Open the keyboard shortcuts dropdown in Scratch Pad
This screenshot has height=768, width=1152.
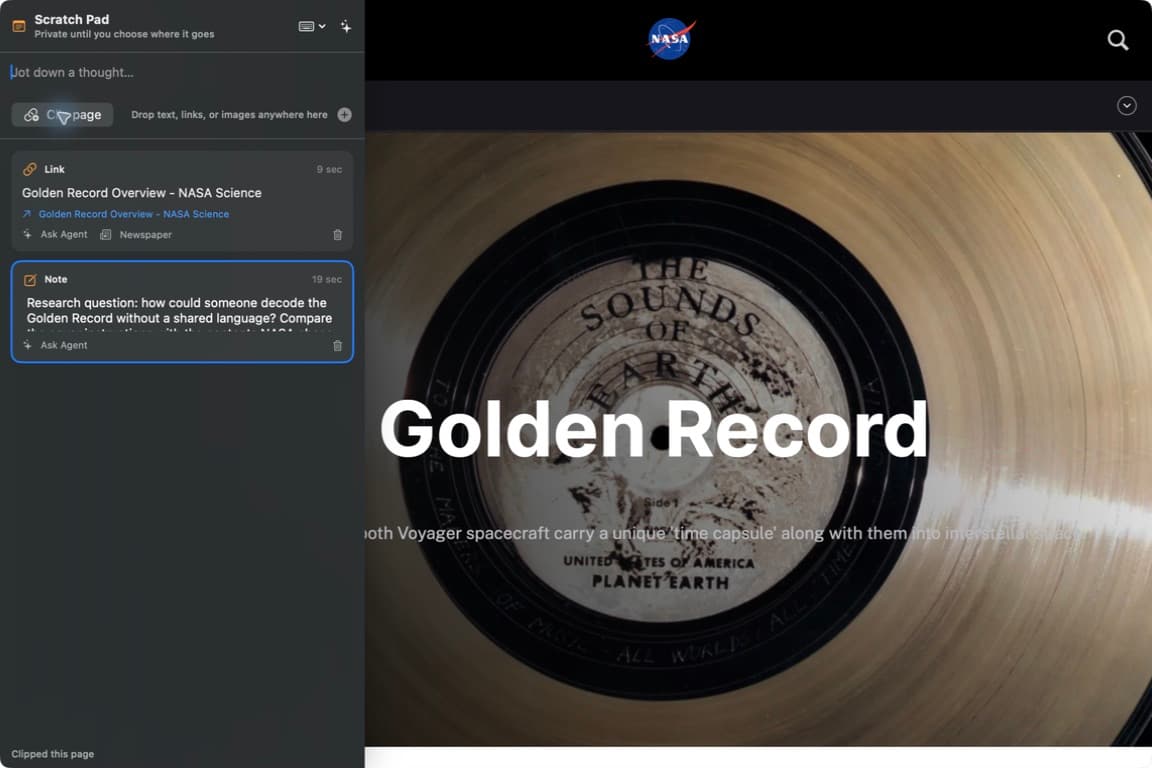pos(312,26)
